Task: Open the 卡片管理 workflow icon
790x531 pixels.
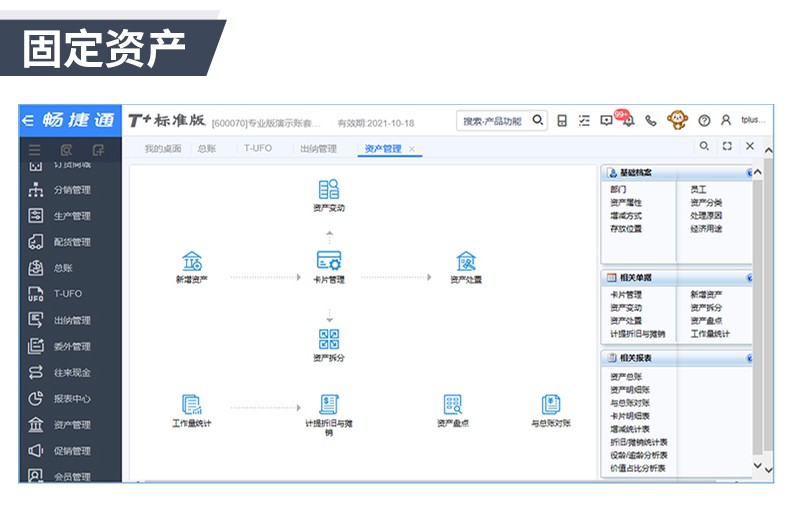Action: pyautogui.click(x=328, y=261)
